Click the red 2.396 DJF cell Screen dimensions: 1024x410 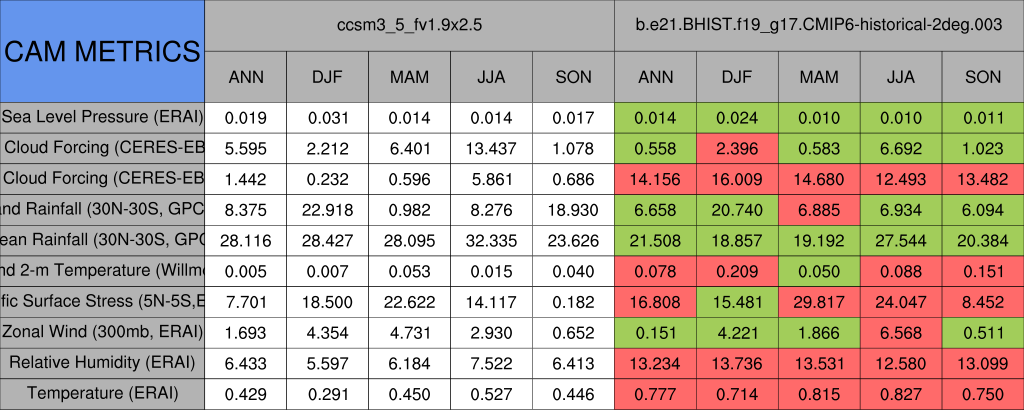738,147
